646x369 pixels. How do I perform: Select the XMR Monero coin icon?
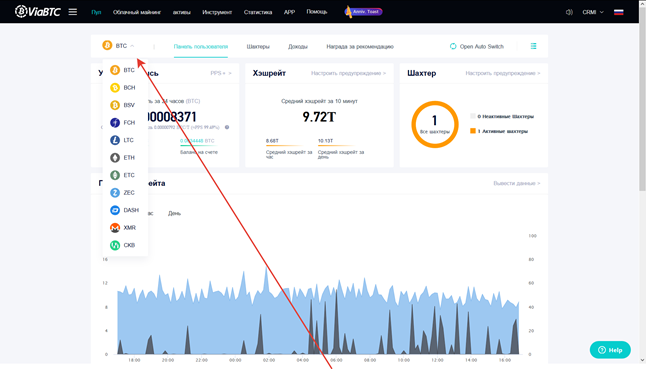click(x=115, y=228)
